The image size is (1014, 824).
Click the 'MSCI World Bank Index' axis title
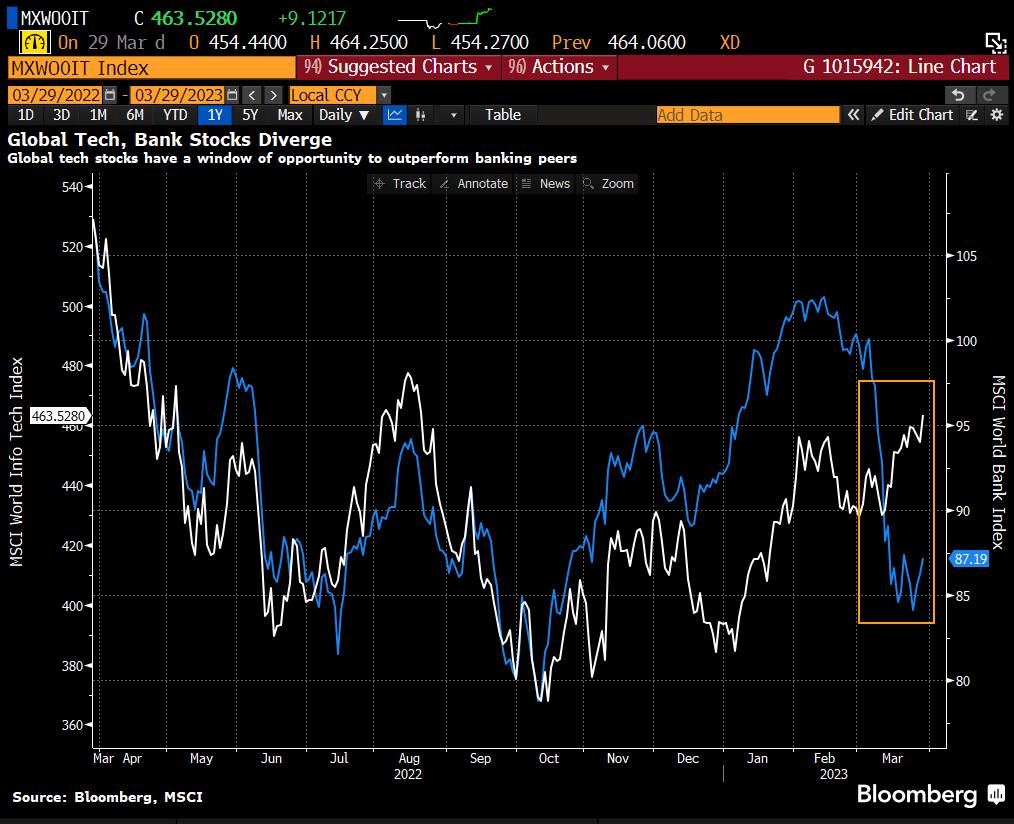(x=998, y=462)
